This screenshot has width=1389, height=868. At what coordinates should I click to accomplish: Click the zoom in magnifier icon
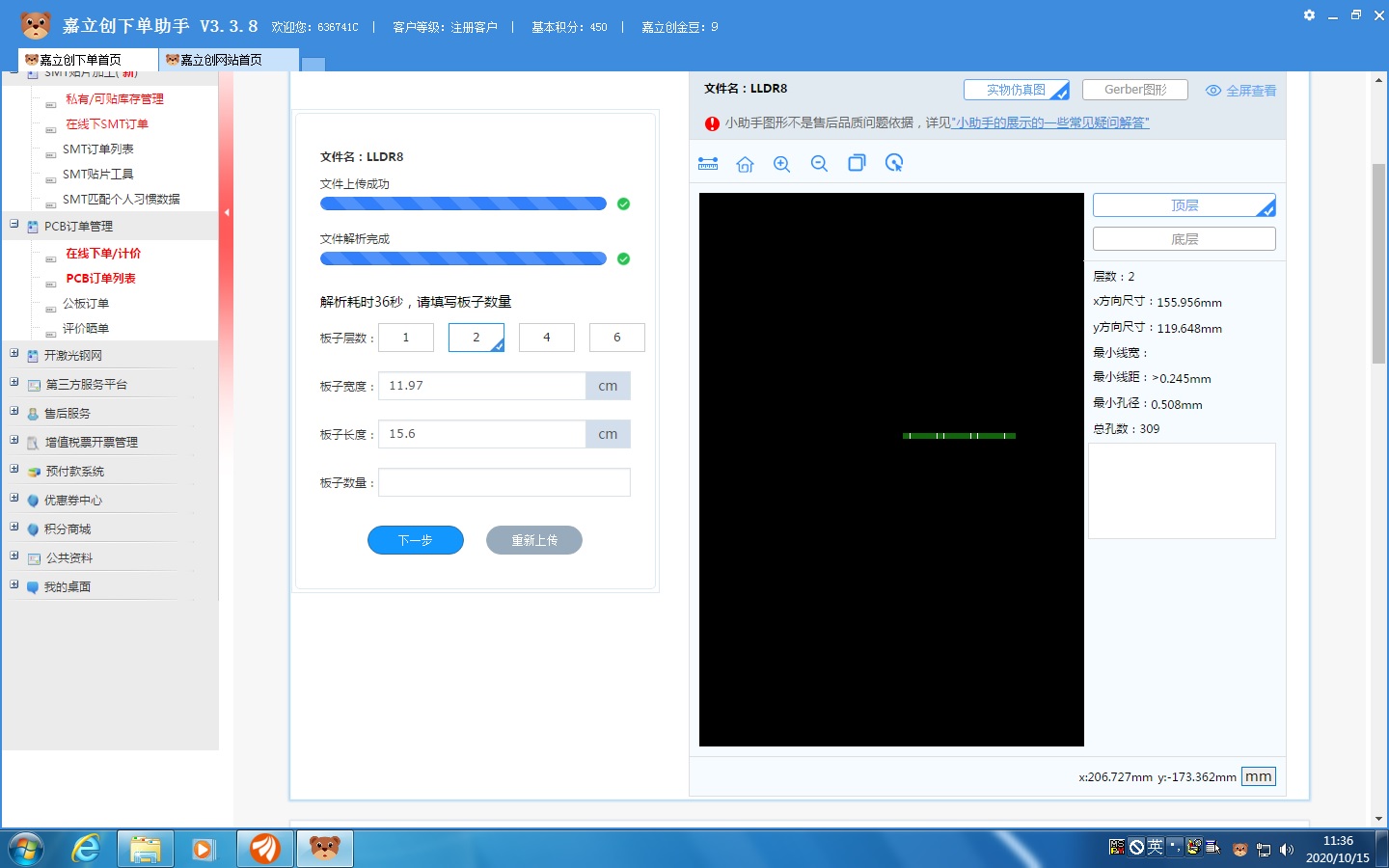[781, 164]
